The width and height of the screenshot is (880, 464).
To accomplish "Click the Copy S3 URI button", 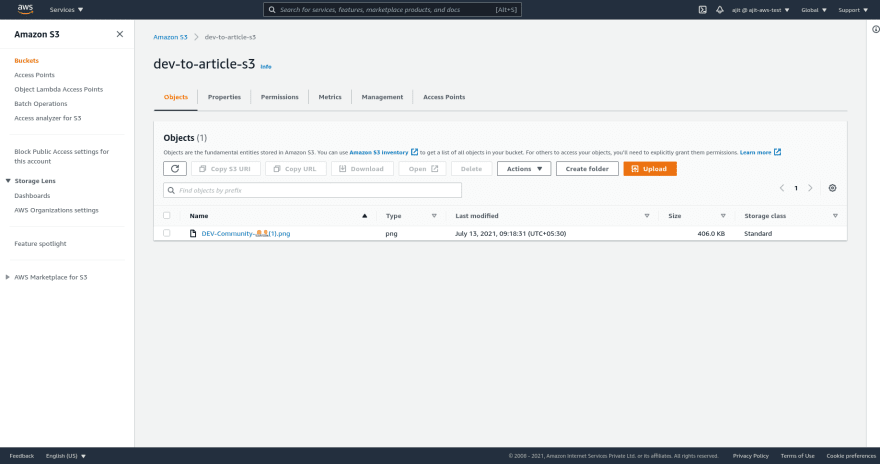I will pos(226,169).
